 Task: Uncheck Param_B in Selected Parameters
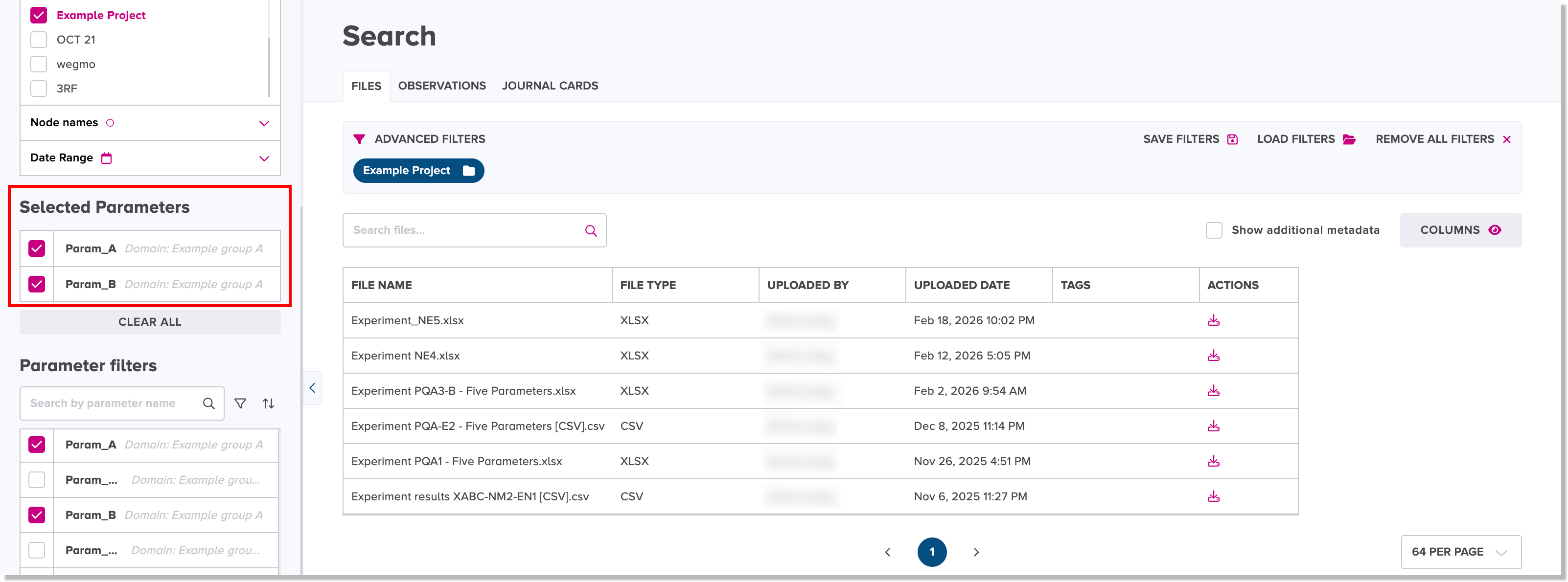point(37,284)
